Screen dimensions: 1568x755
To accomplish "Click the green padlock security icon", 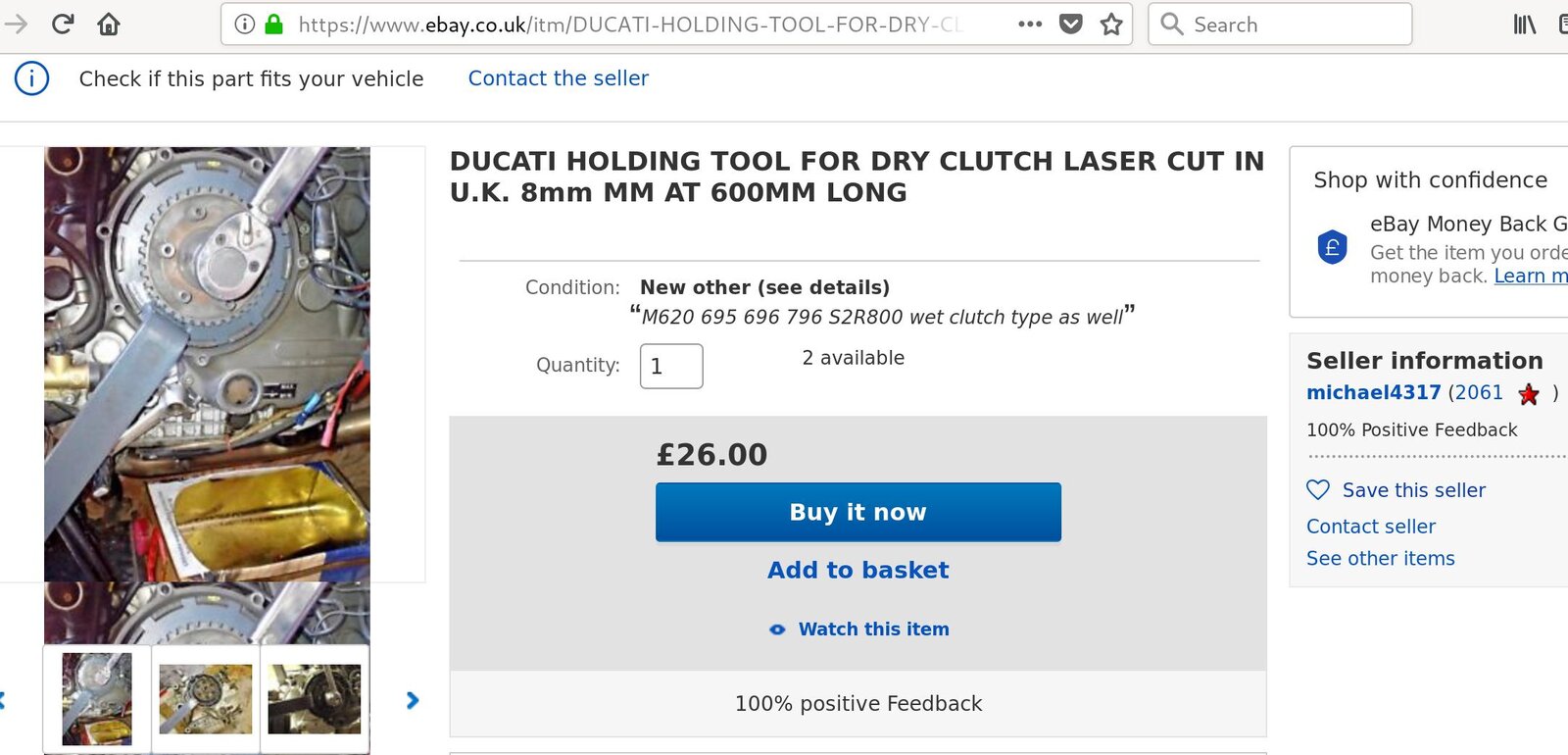I will (x=273, y=25).
